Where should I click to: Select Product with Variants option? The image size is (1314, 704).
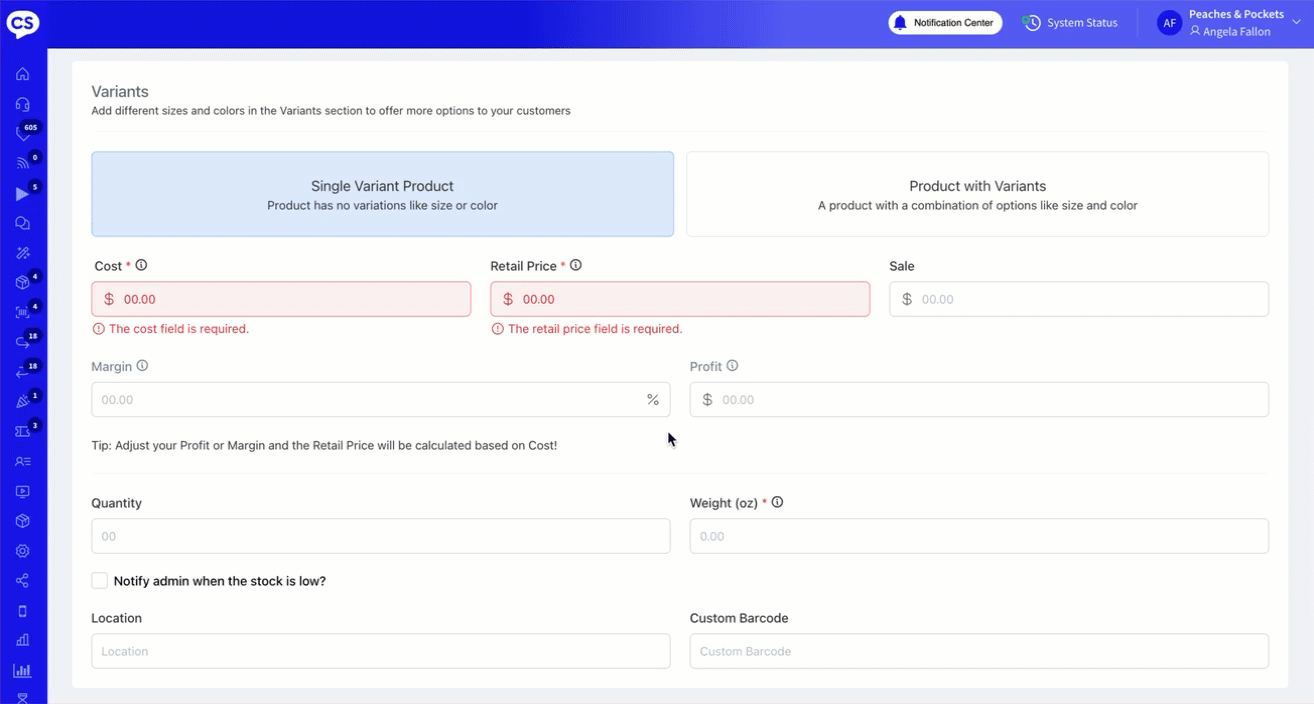[x=977, y=194]
